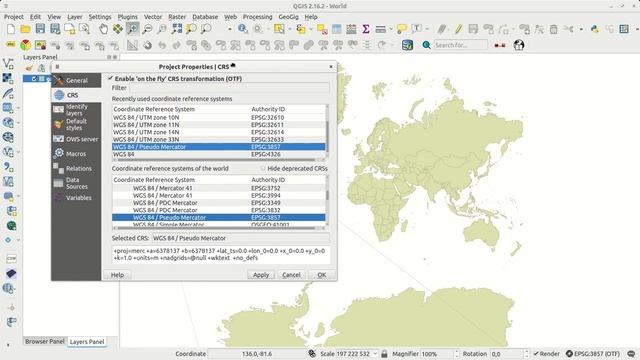Screen dimensions: 640x360
Task: Click the statistical summary sigma icon
Action: 366,29
